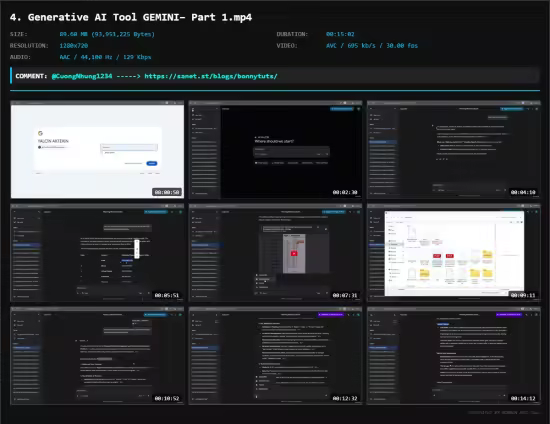Open the thumbnail stamped 00:09:11
550x424 pixels.
[454, 253]
